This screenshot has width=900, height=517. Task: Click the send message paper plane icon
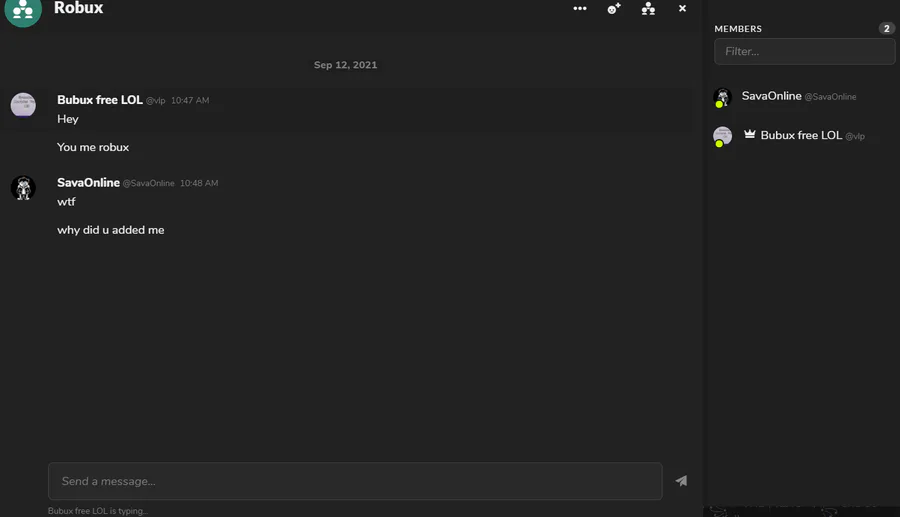[x=681, y=481]
